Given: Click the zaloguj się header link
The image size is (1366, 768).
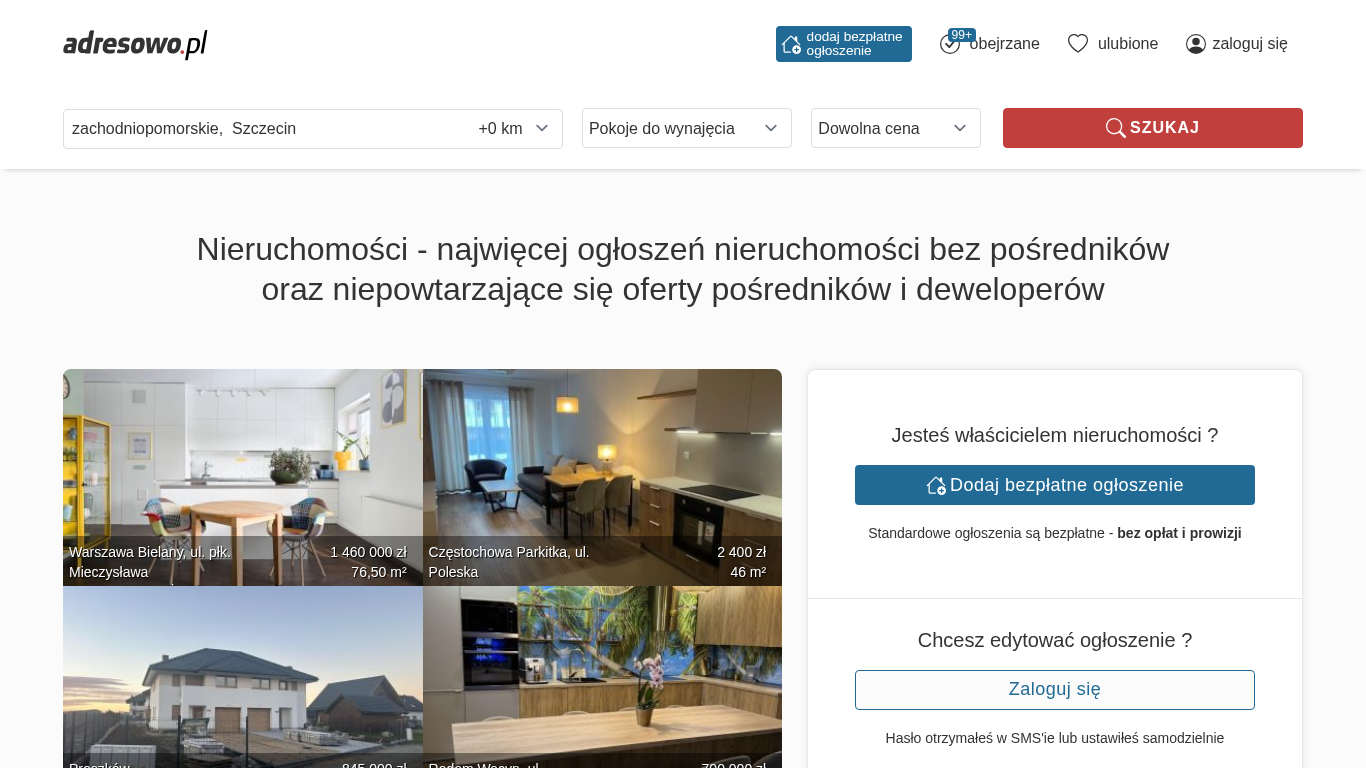Looking at the screenshot, I should [x=1250, y=44].
